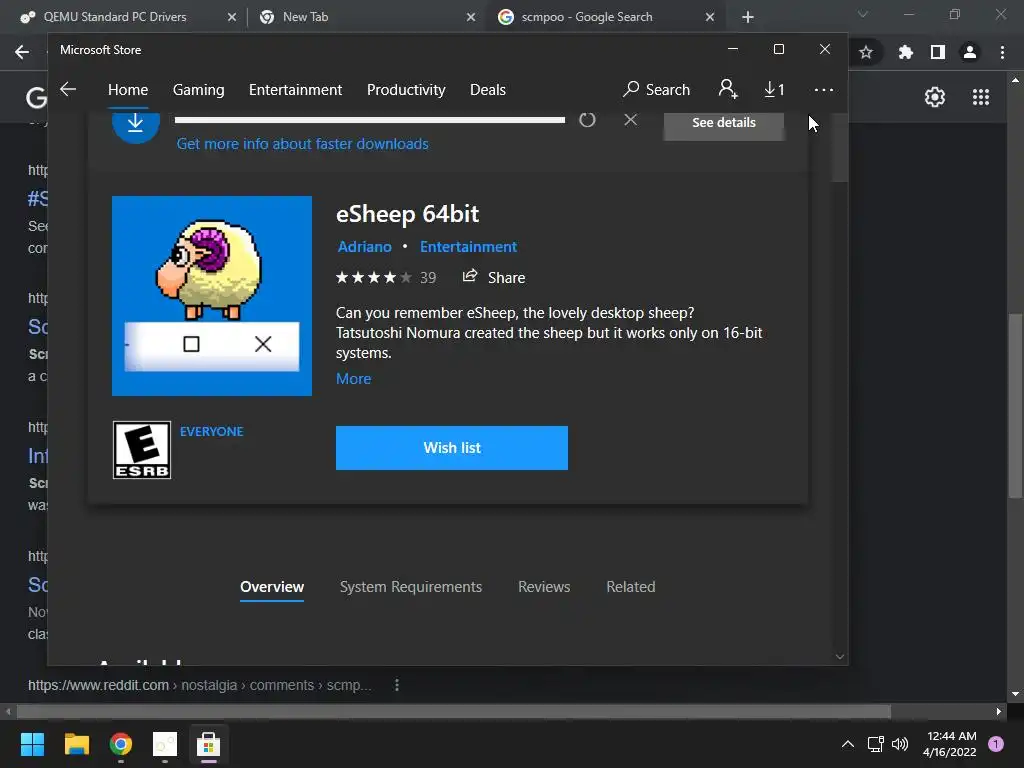This screenshot has width=1024, height=768.
Task: Open the Deals tab
Action: click(x=488, y=89)
